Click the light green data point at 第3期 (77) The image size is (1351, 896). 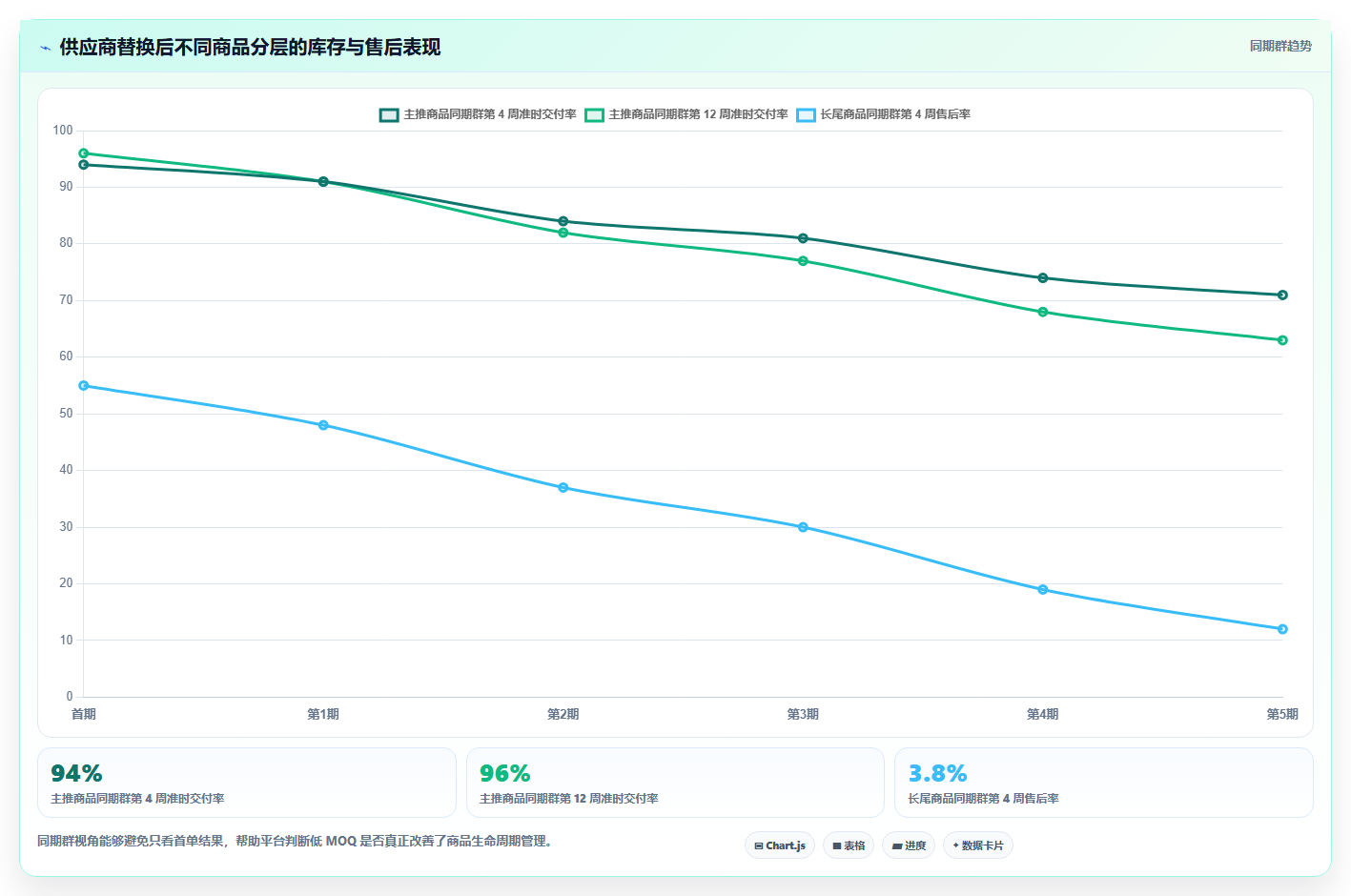(803, 261)
